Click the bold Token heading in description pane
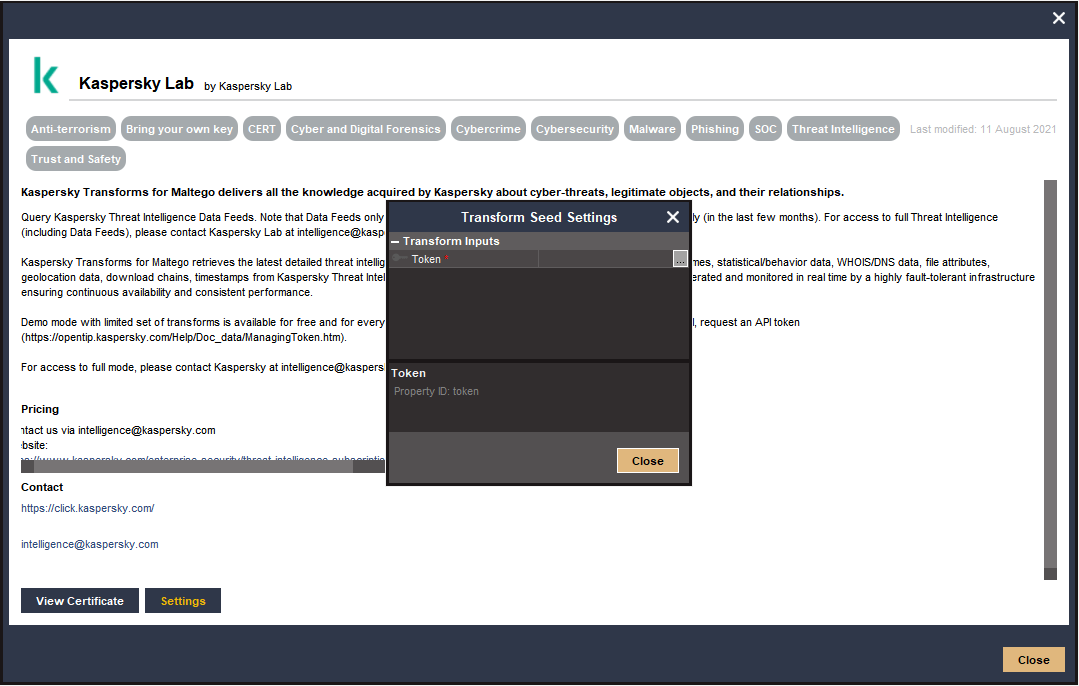Image resolution: width=1079 pixels, height=686 pixels. (408, 373)
